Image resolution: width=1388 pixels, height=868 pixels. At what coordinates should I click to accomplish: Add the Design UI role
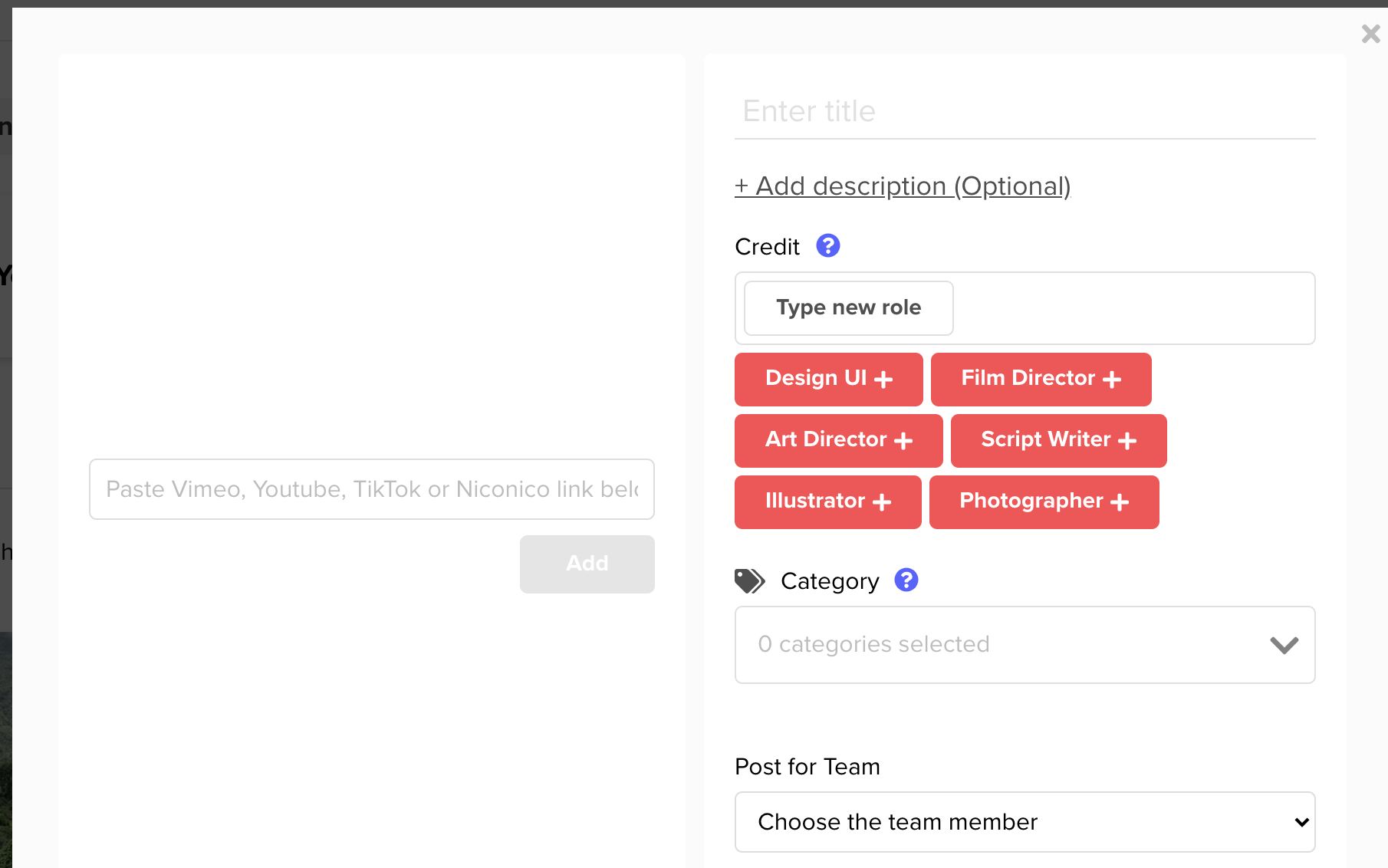coord(828,379)
